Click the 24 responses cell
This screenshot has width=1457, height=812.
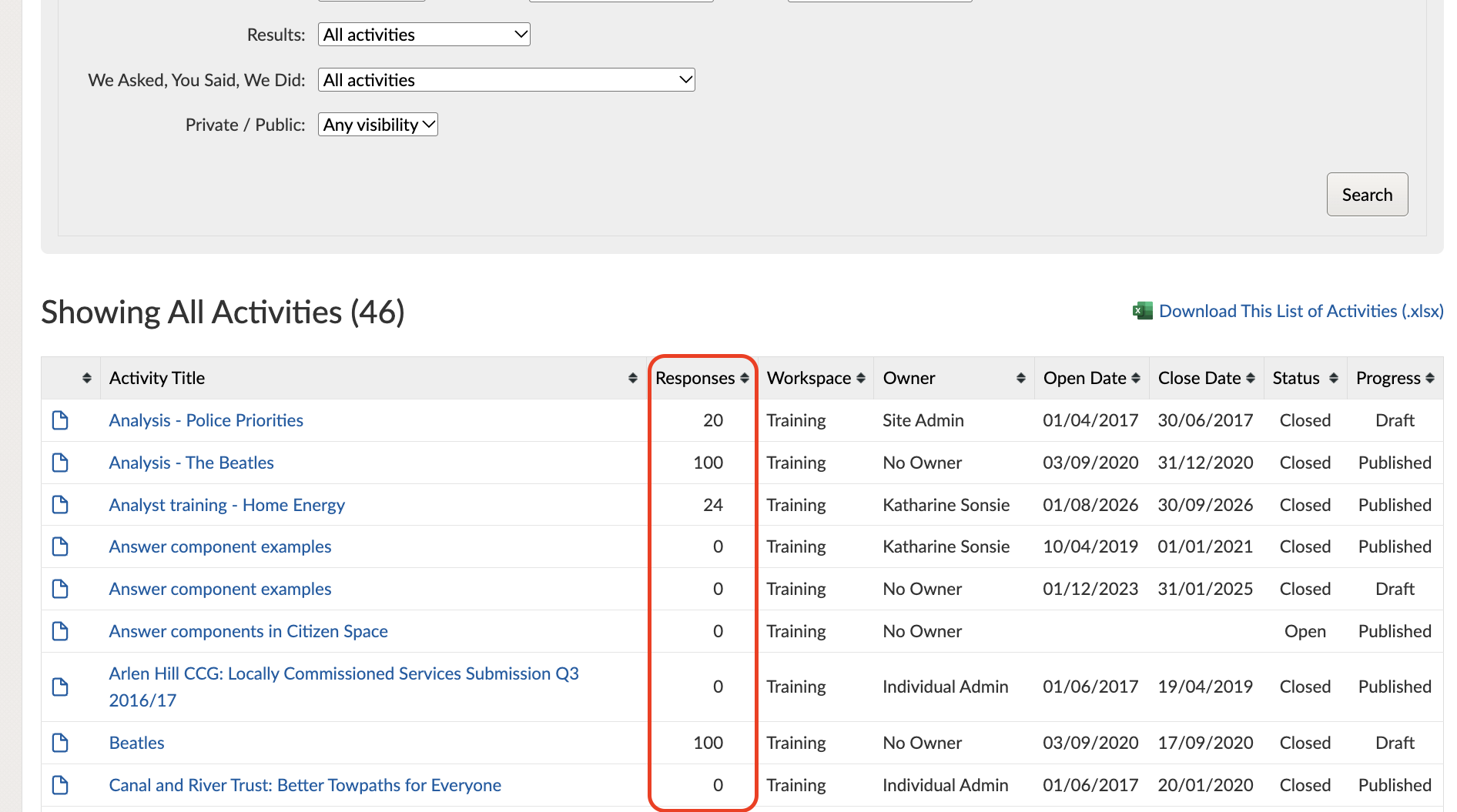713,505
